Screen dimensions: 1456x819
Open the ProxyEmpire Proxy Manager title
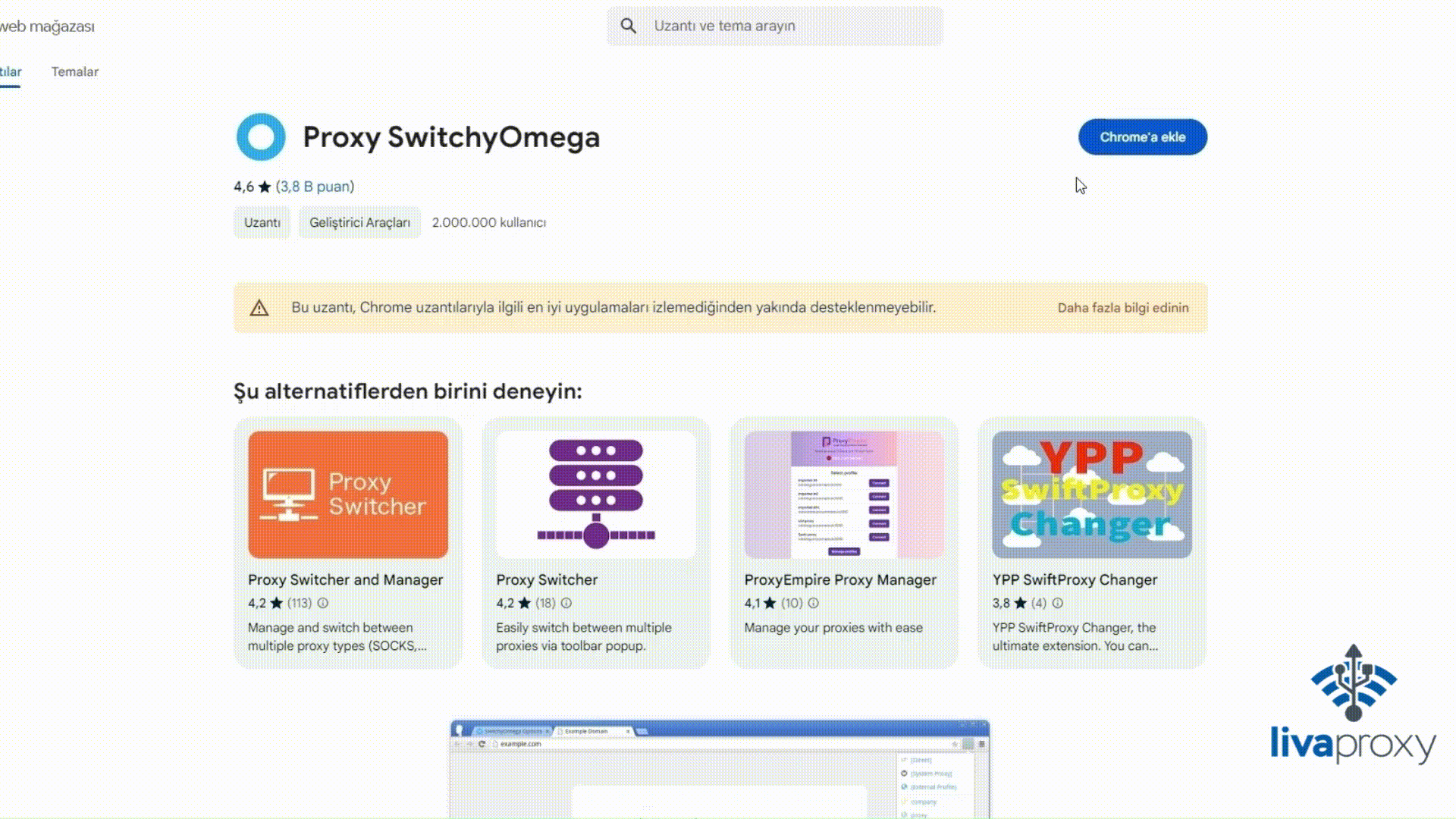coord(840,579)
